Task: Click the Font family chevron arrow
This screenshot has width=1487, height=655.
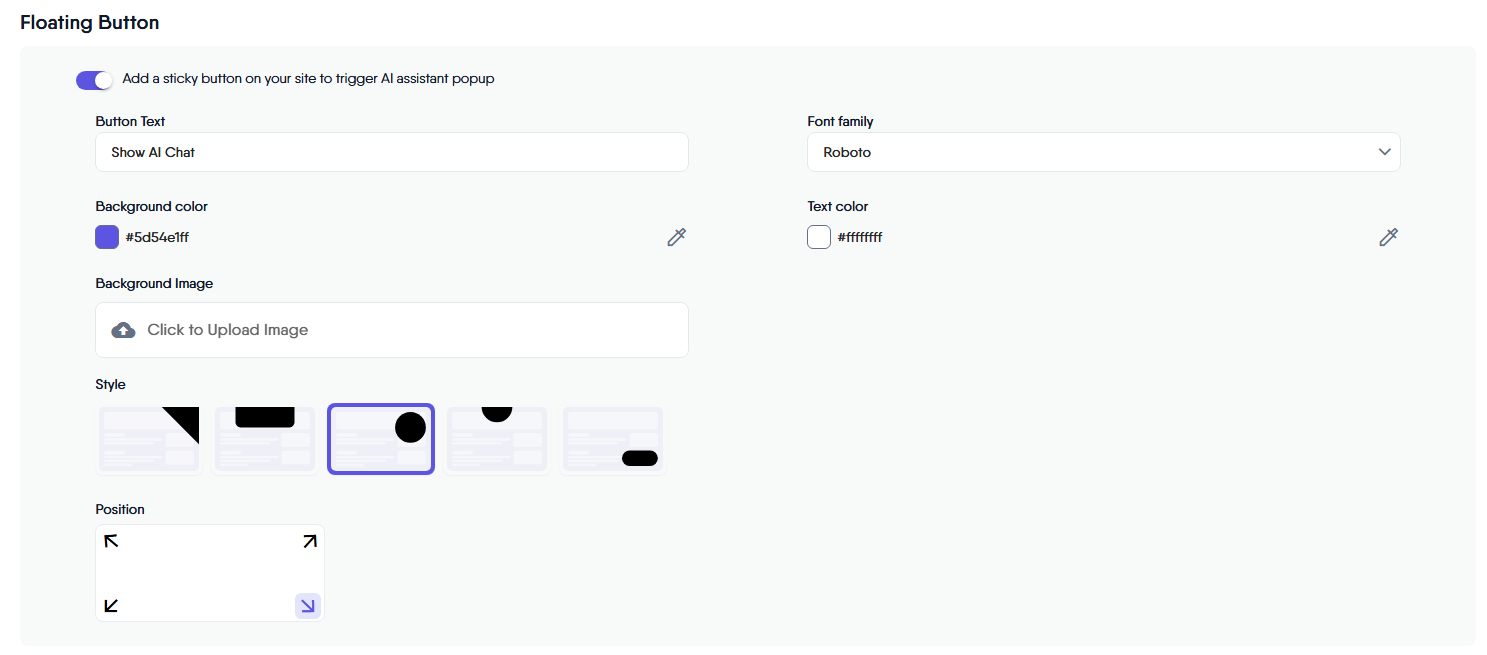Action: (1384, 152)
